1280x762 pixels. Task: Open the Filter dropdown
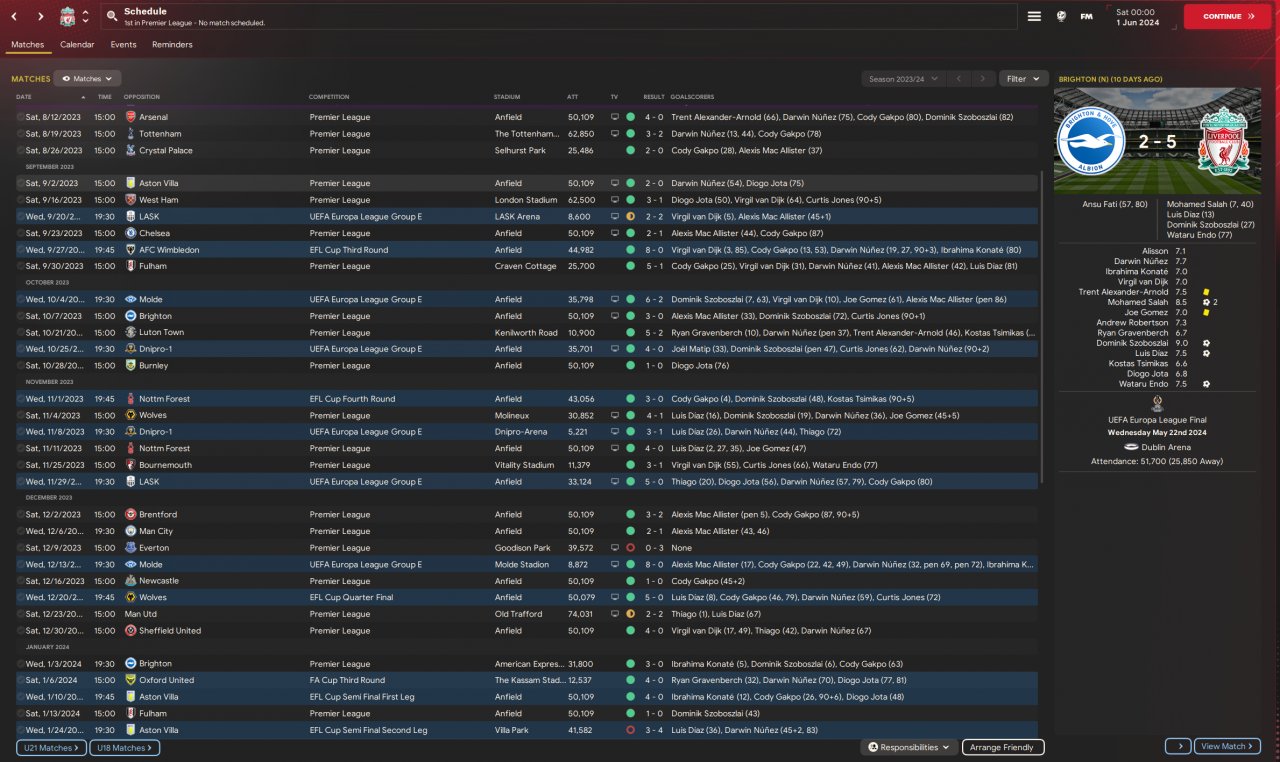1024,78
